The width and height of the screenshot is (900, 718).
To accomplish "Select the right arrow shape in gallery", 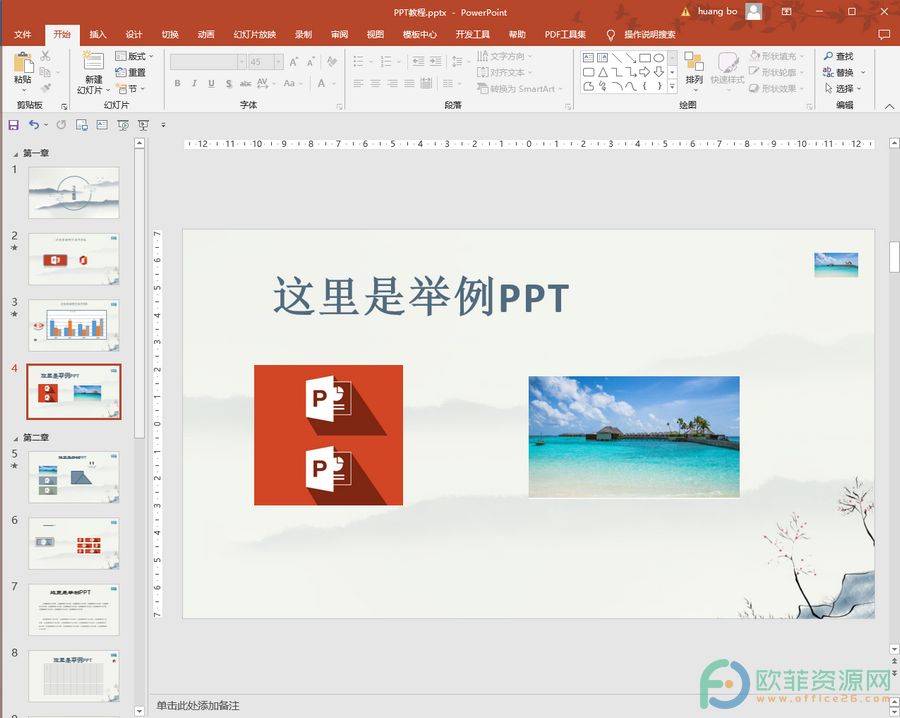I will [x=645, y=72].
